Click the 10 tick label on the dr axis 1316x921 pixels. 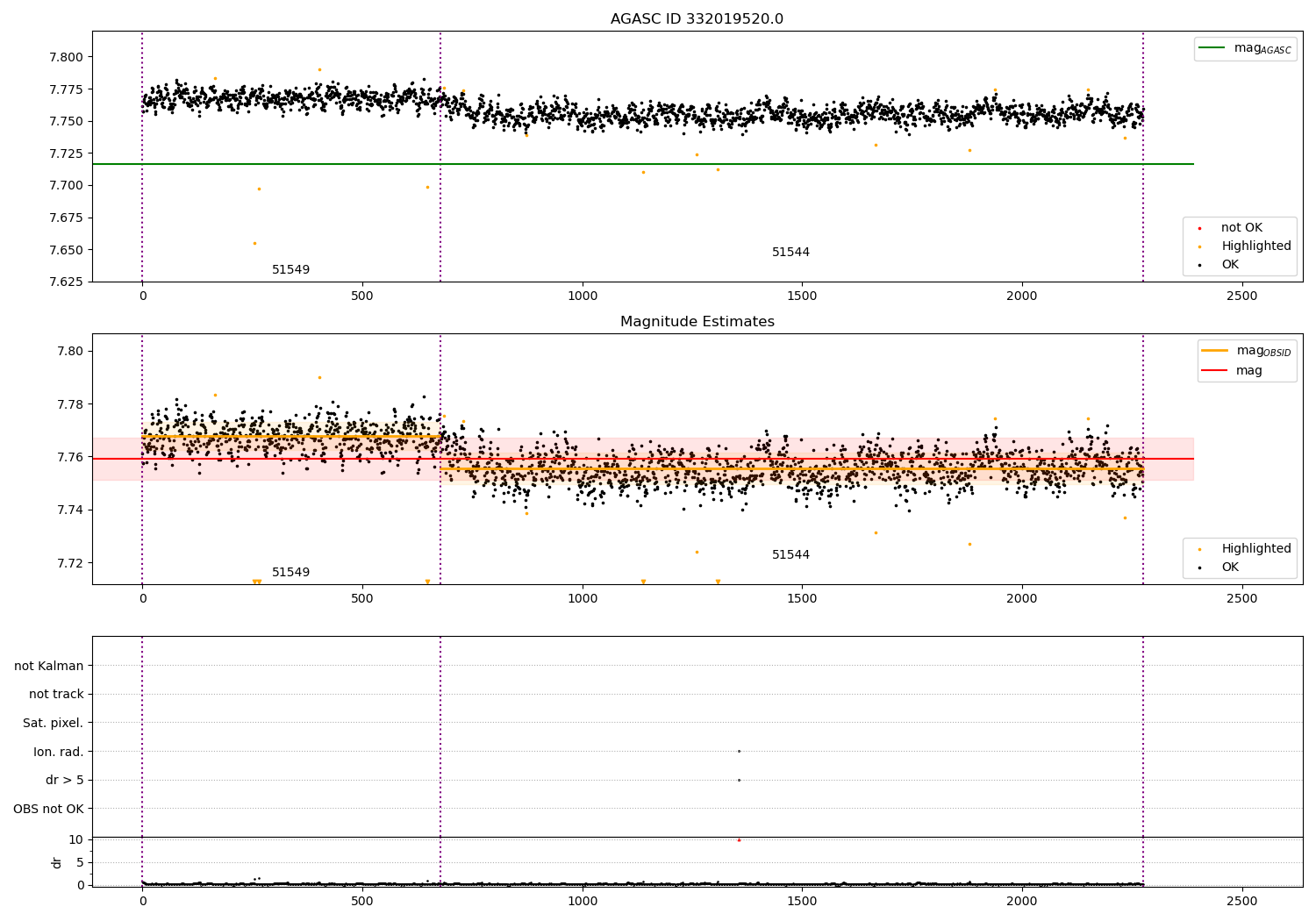coord(76,839)
